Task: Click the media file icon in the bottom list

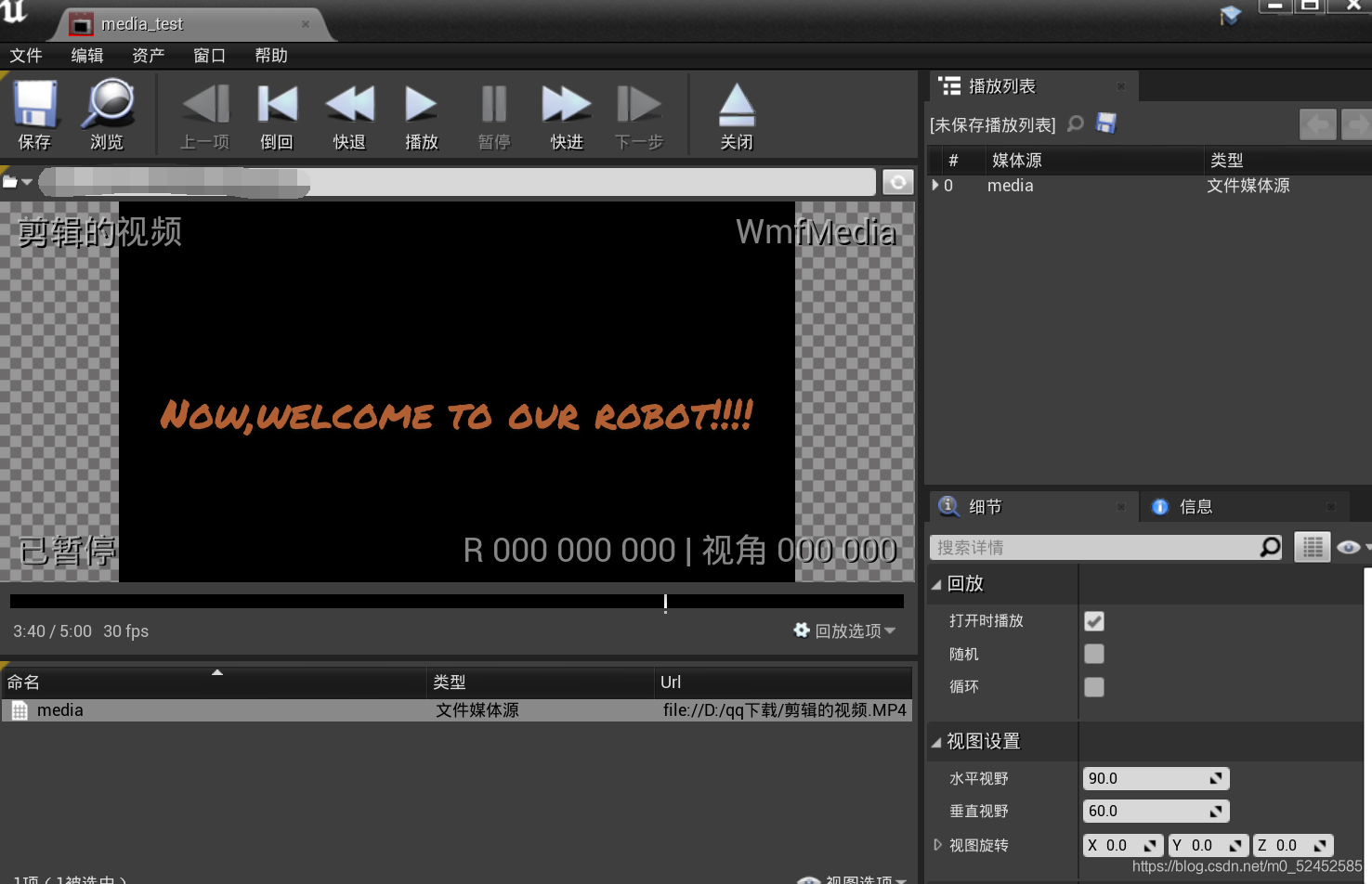Action: tap(20, 710)
